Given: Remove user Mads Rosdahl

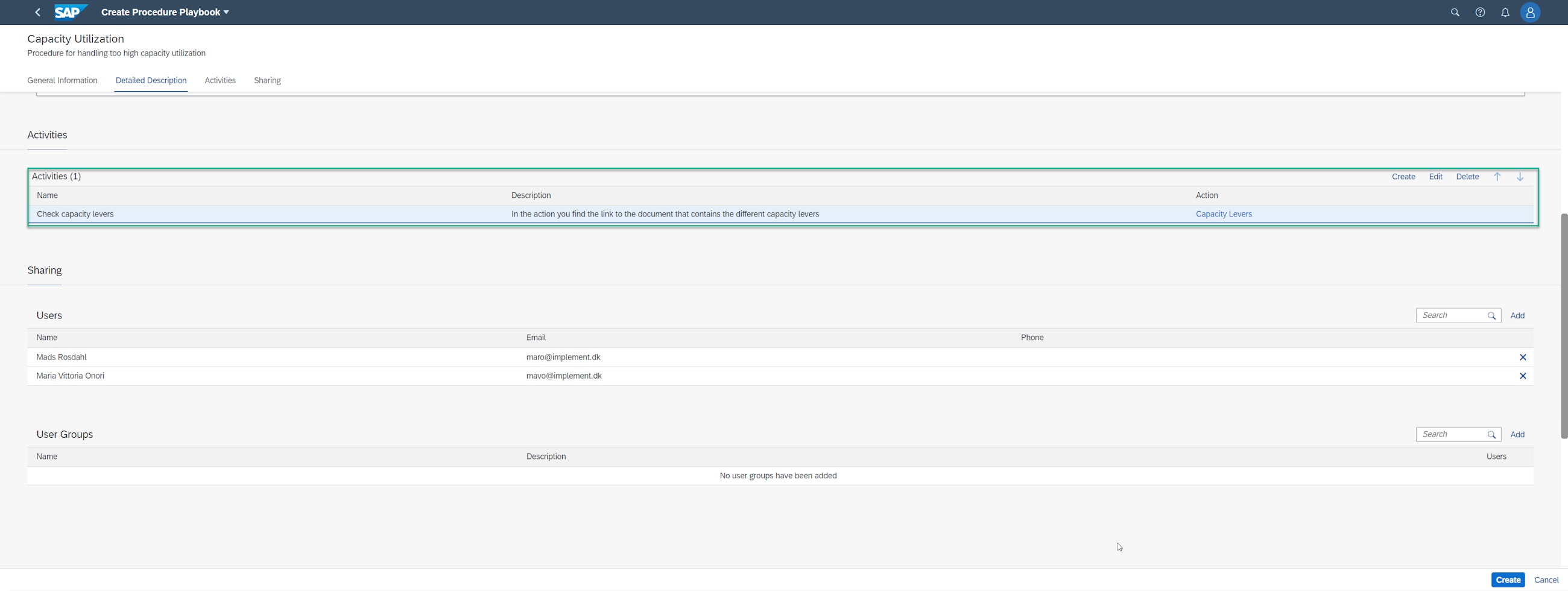Looking at the screenshot, I should pos(1522,357).
